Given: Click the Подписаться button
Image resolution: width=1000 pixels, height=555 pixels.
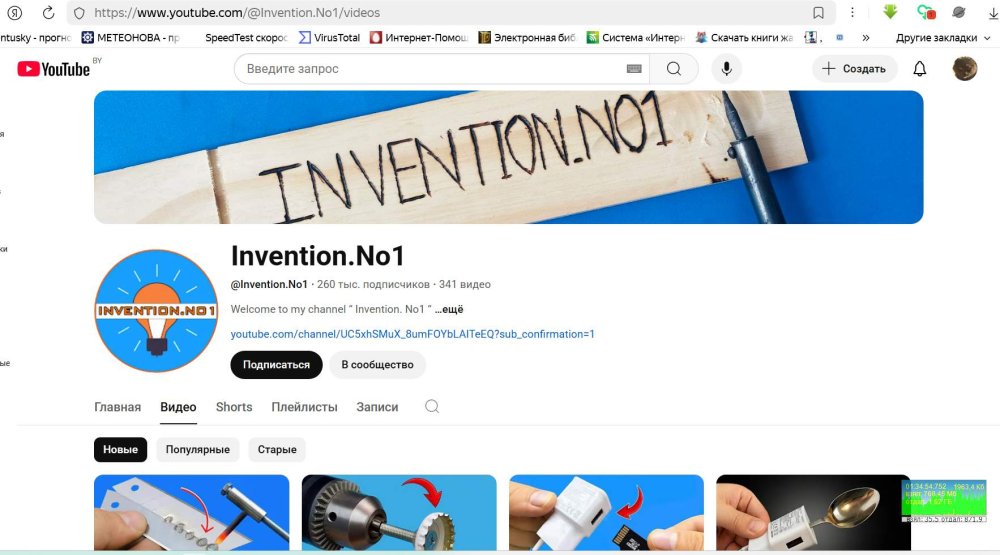Looking at the screenshot, I should 276,365.
